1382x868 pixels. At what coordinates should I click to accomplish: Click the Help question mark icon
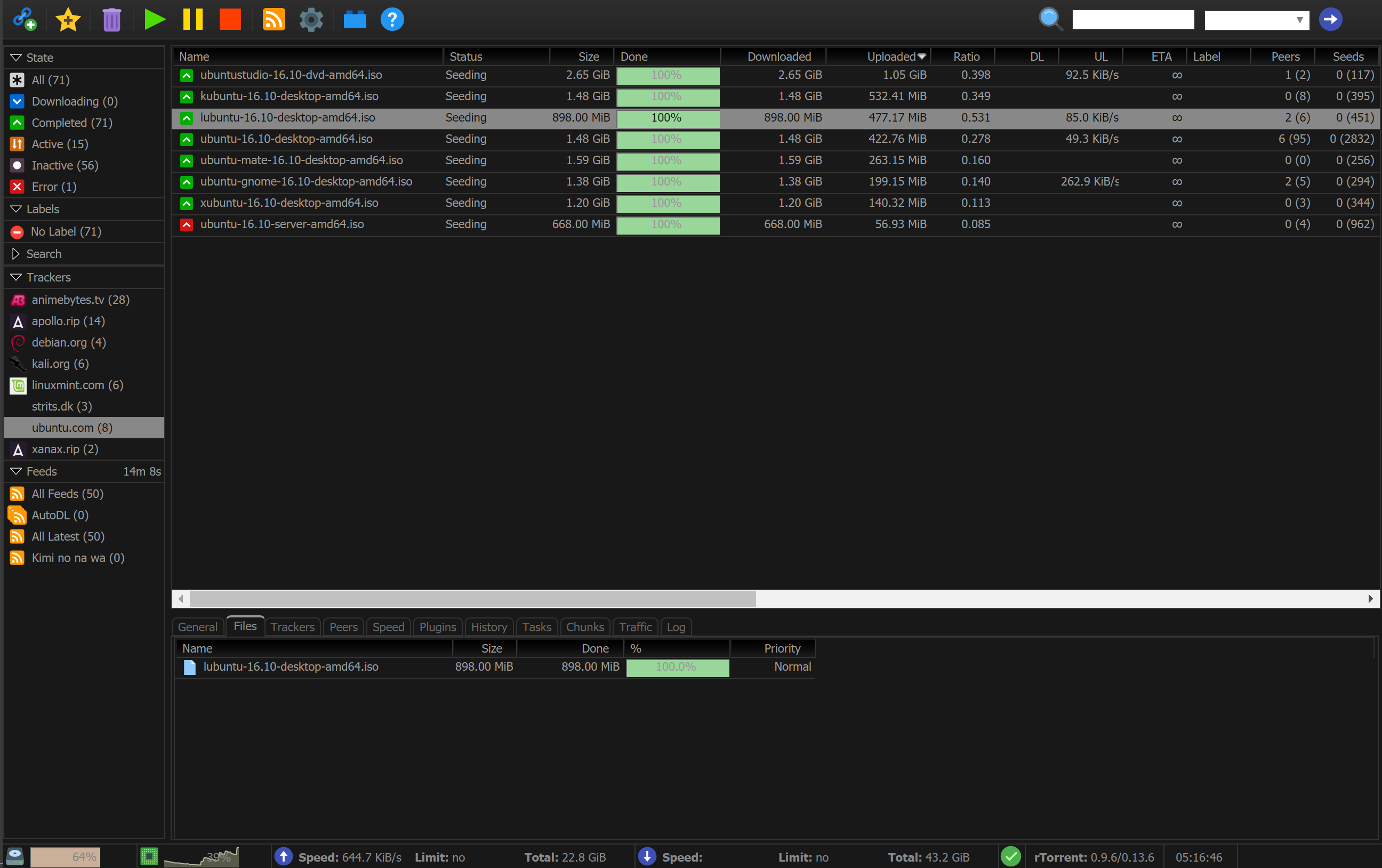coord(392,19)
